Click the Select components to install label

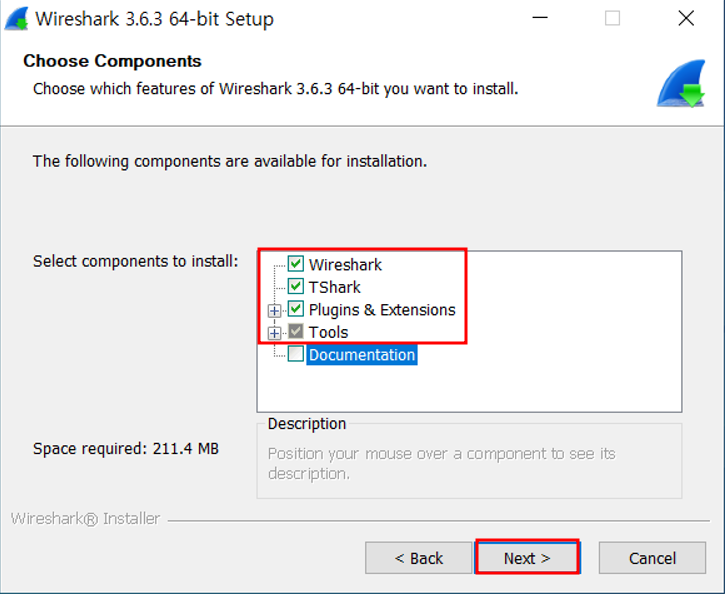click(135, 262)
